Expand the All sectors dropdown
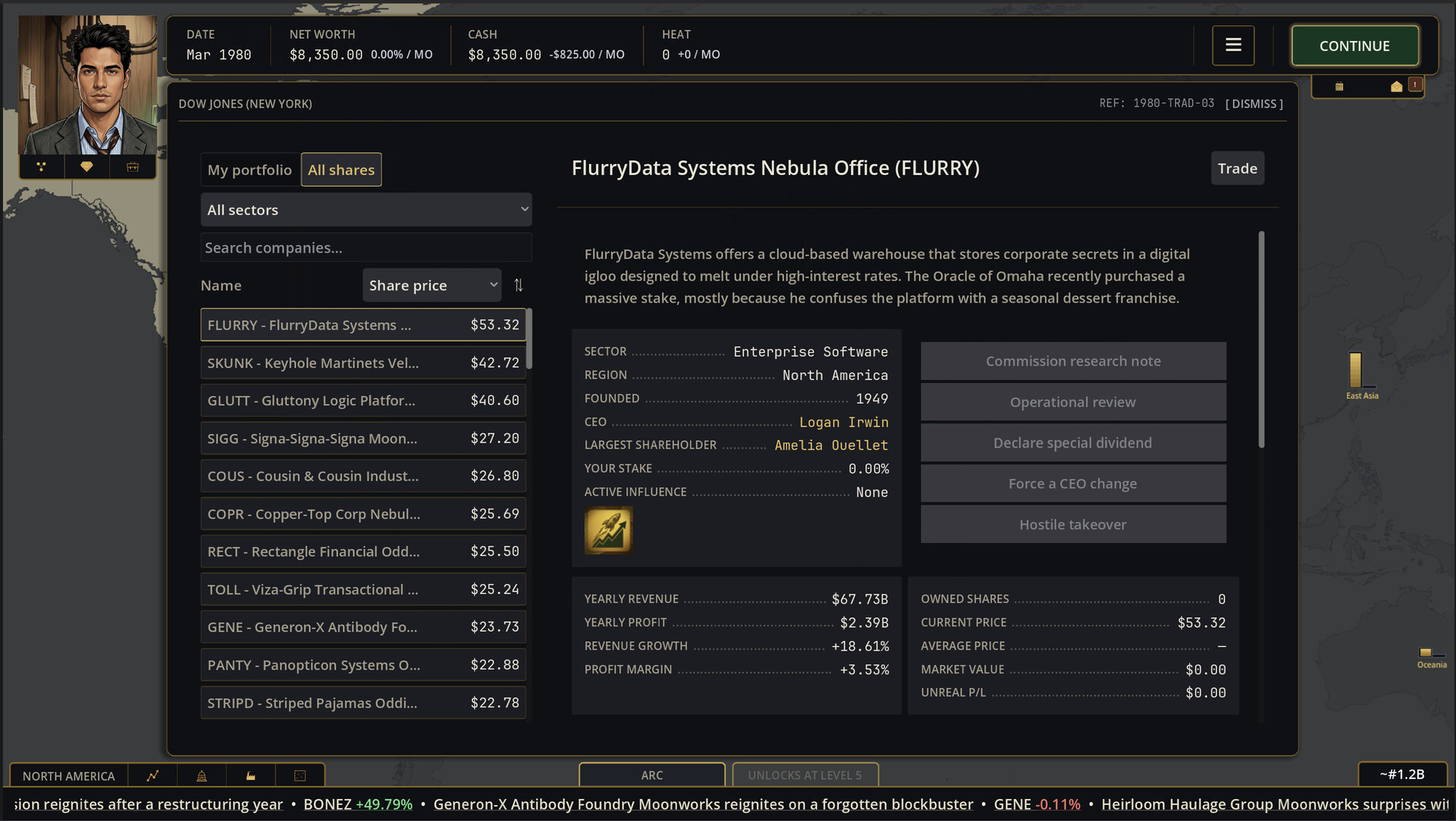The image size is (1456, 821). point(366,210)
